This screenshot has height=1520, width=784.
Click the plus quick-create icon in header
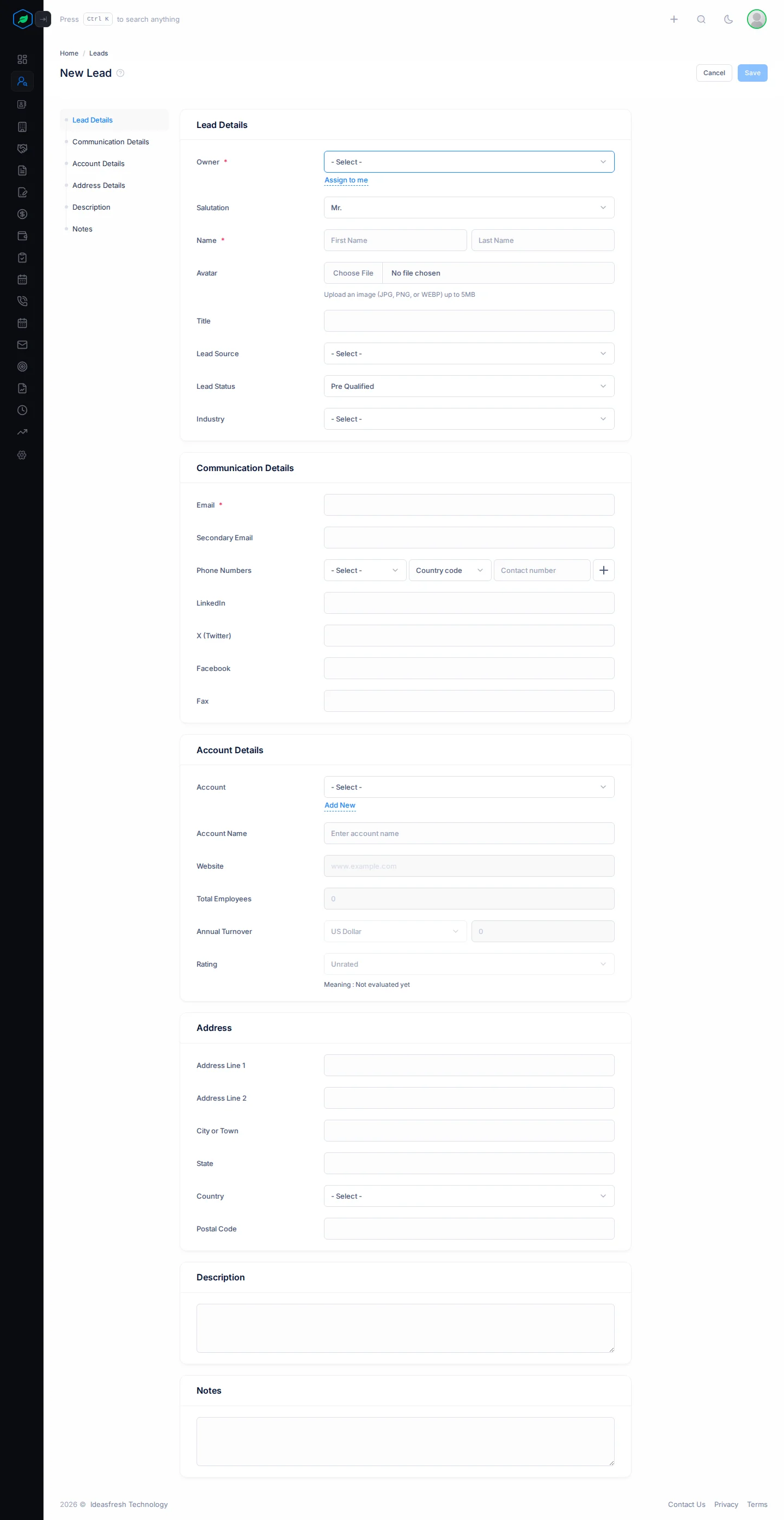[673, 20]
